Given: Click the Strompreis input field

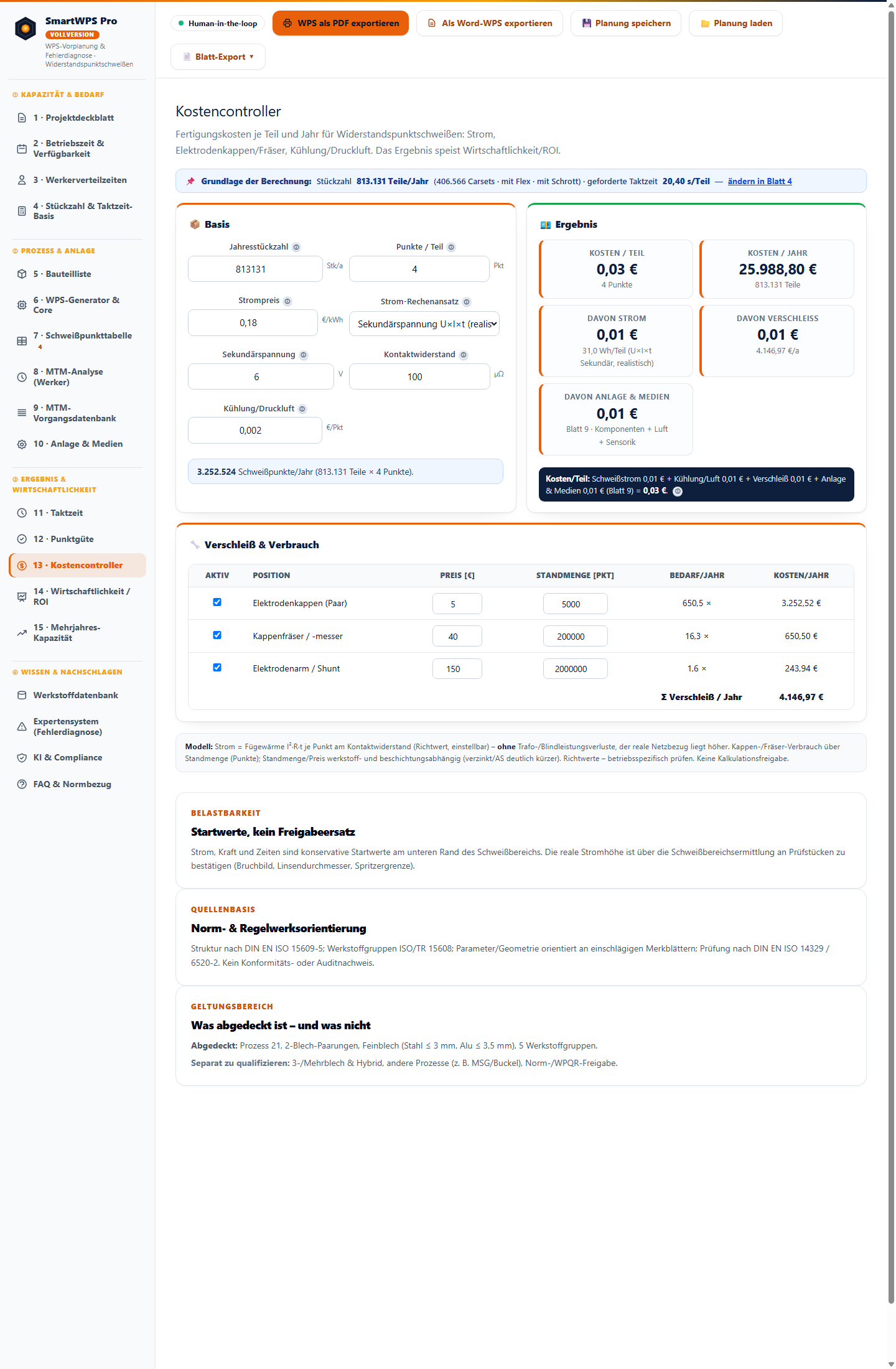Looking at the screenshot, I should (x=253, y=323).
